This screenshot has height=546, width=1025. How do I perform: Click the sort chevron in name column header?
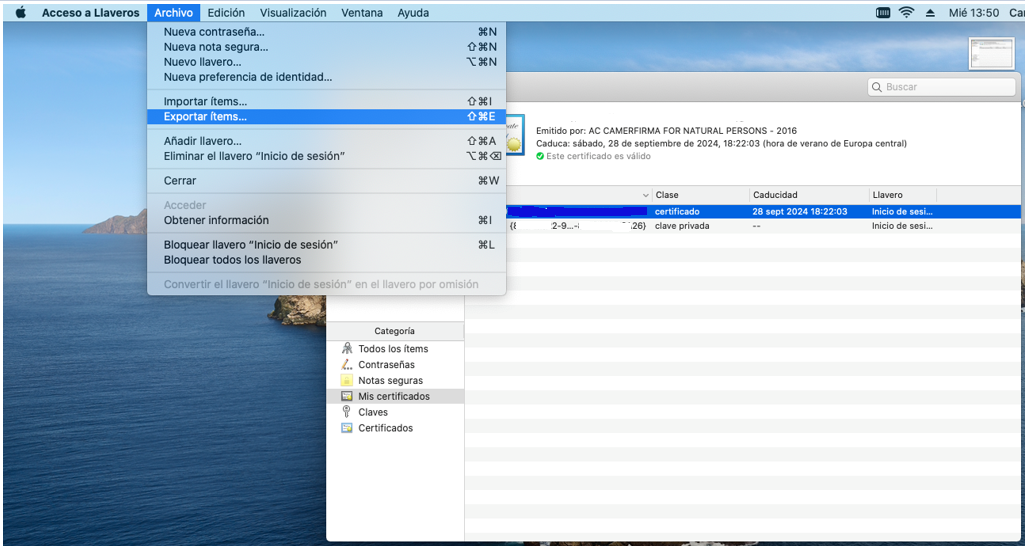pos(646,196)
